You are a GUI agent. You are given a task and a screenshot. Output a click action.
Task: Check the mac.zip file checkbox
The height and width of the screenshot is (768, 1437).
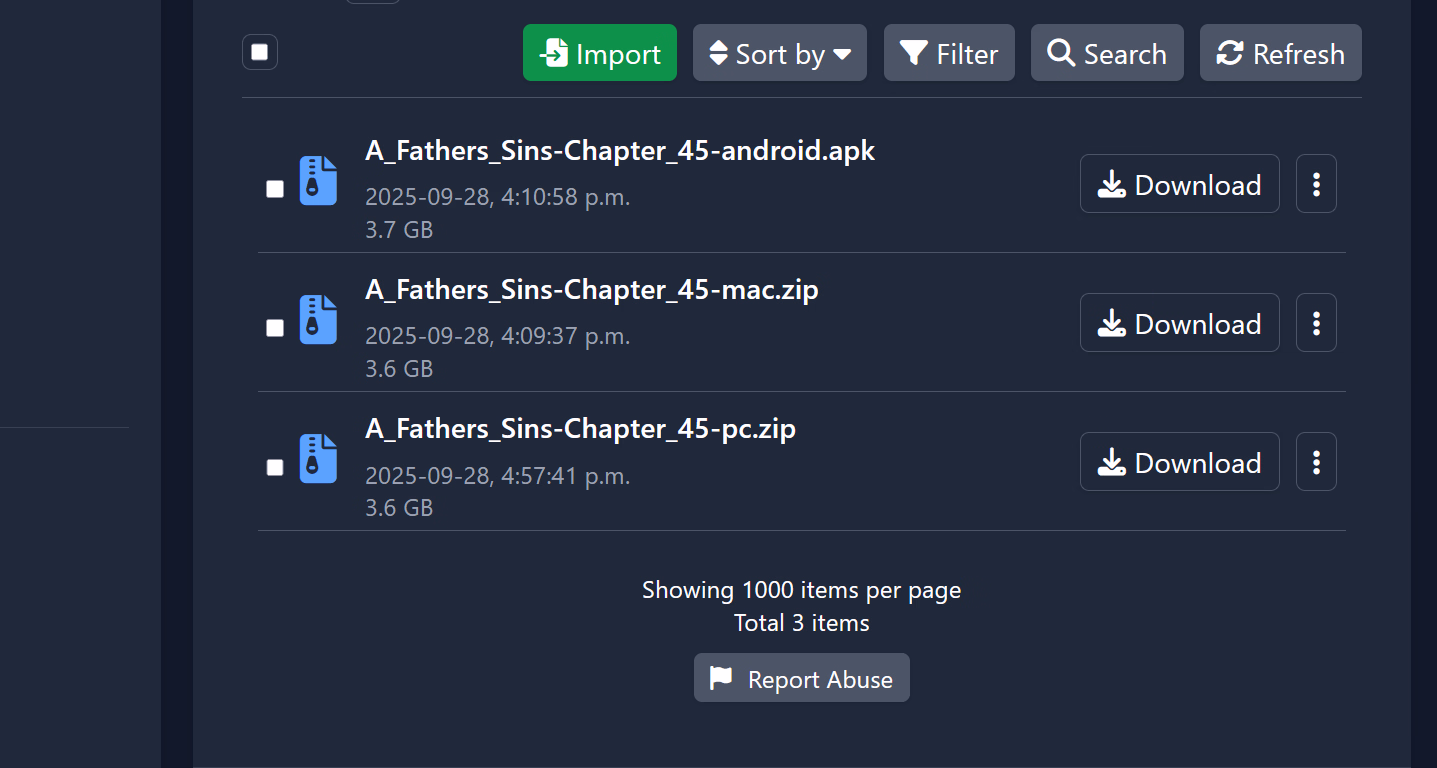275,328
